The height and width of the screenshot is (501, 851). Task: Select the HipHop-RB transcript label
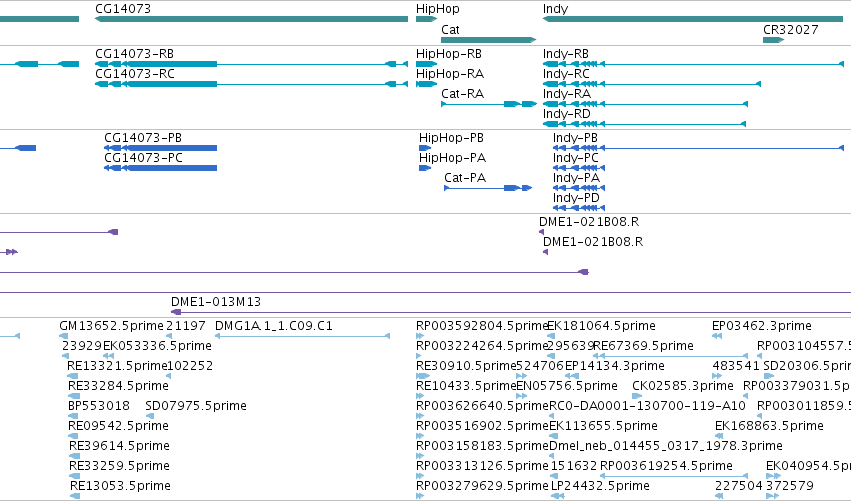[449, 54]
